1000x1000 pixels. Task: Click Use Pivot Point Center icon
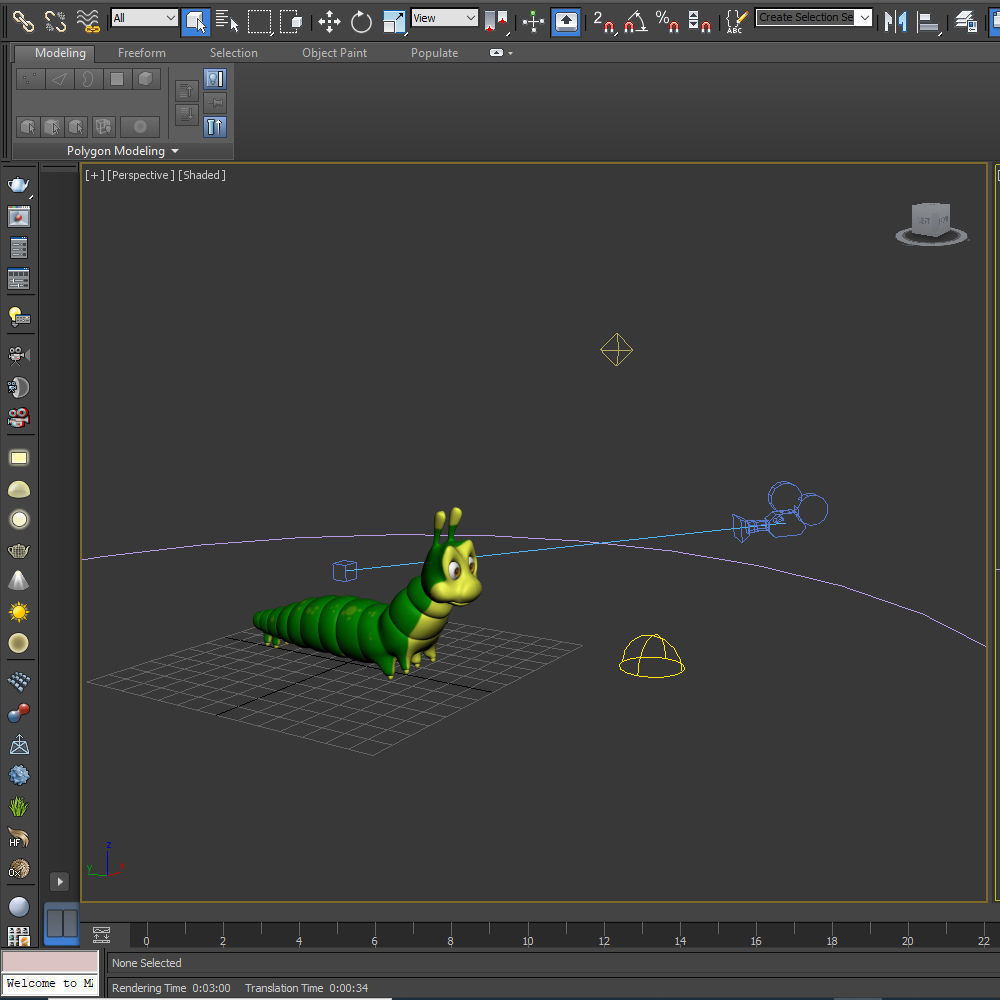pyautogui.click(x=496, y=22)
